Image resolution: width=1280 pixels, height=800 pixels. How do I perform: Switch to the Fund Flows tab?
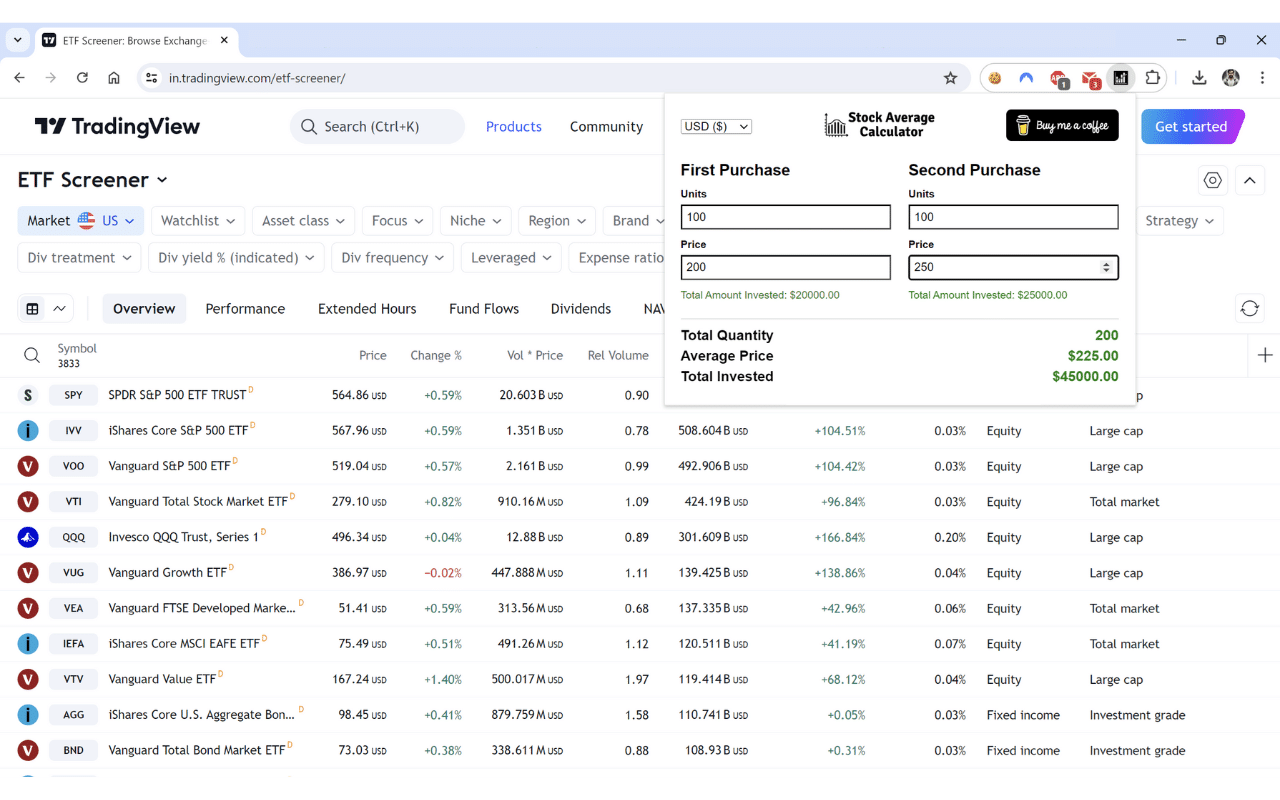pyautogui.click(x=484, y=309)
